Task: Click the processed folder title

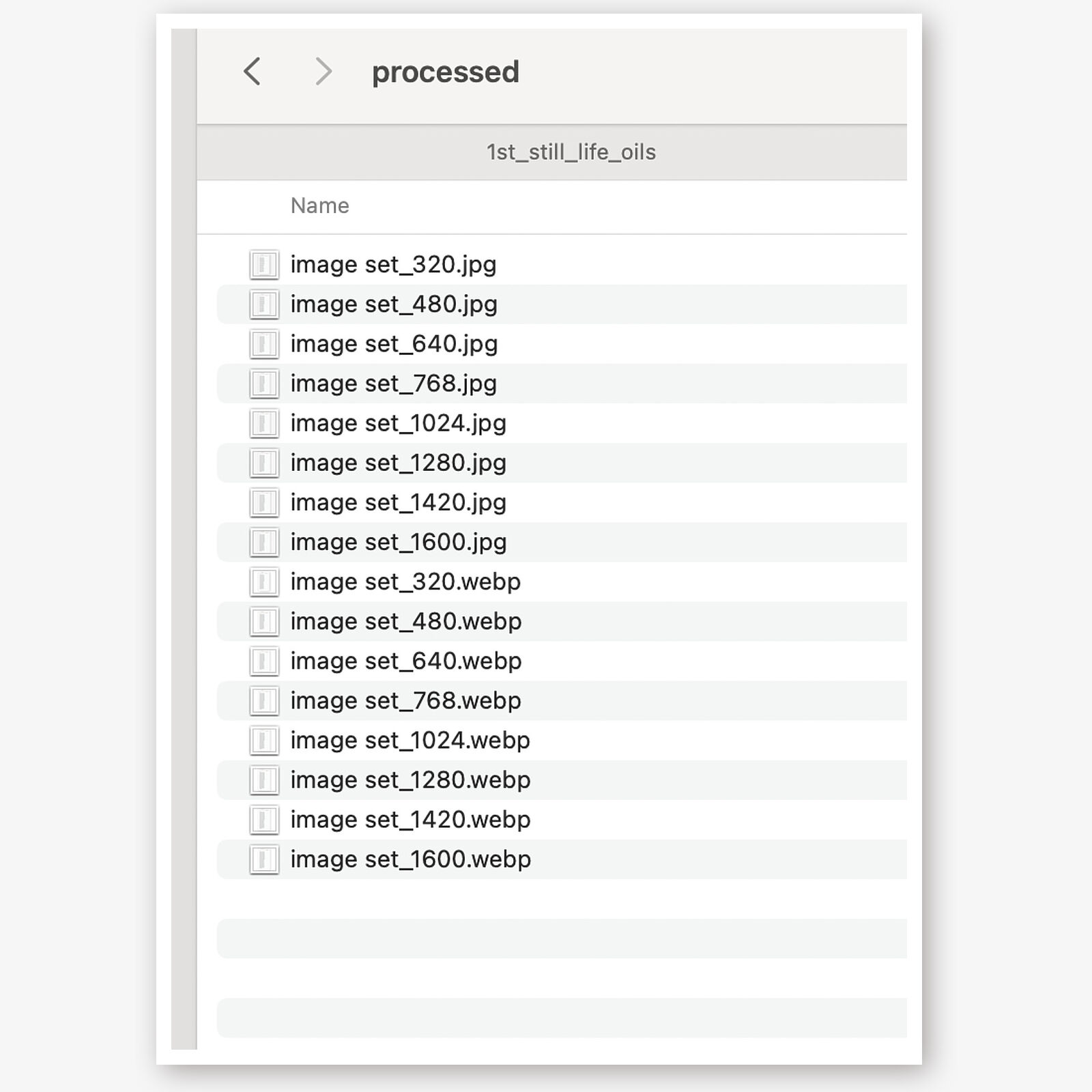Action: [445, 72]
